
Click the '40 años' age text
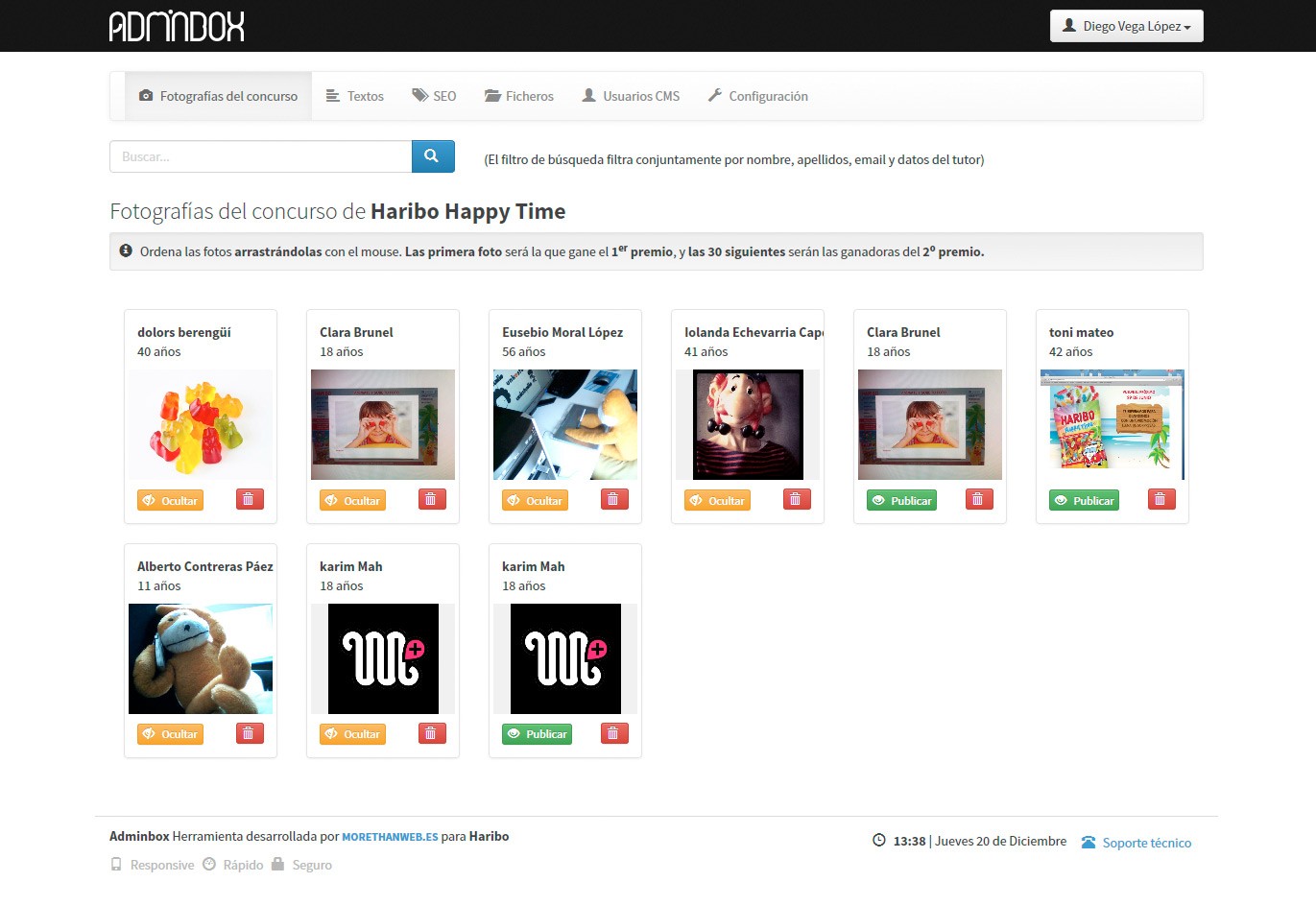159,351
